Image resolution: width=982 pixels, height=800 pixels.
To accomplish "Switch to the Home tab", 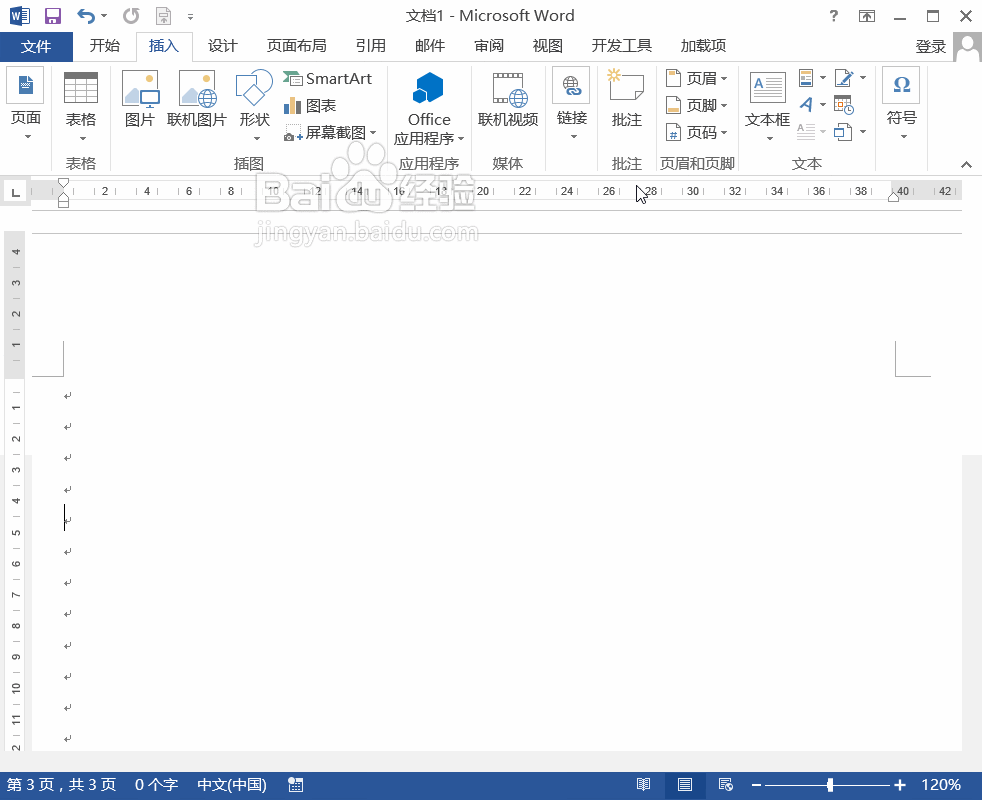I will (x=105, y=46).
